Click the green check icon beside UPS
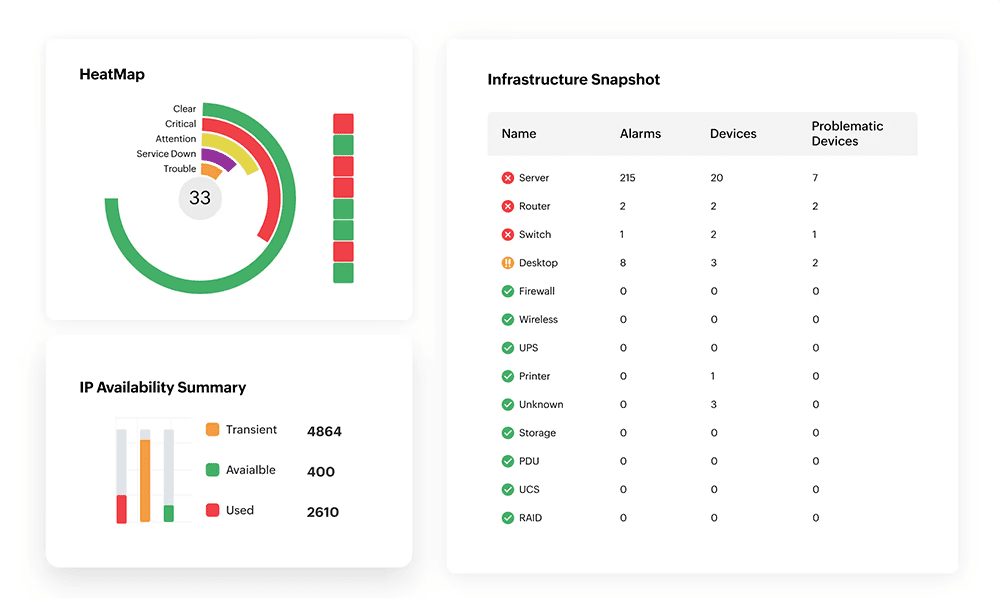Viewport: 1000px width, 600px height. coord(507,348)
